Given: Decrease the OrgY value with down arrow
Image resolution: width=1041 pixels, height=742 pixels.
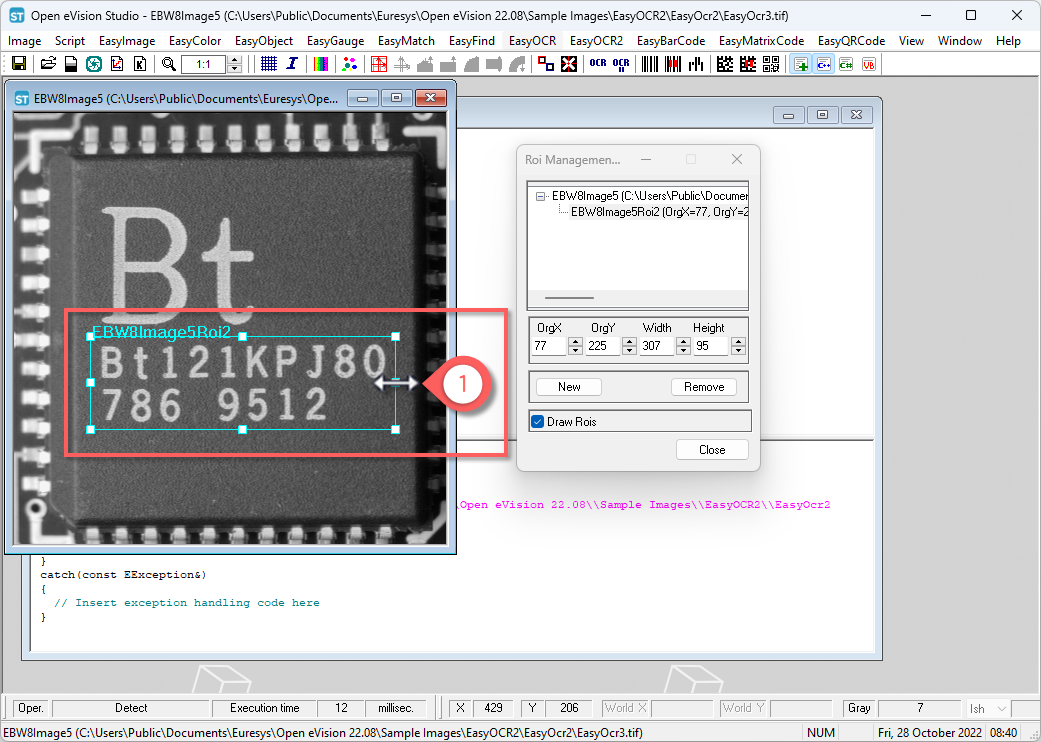Looking at the screenshot, I should tap(629, 350).
